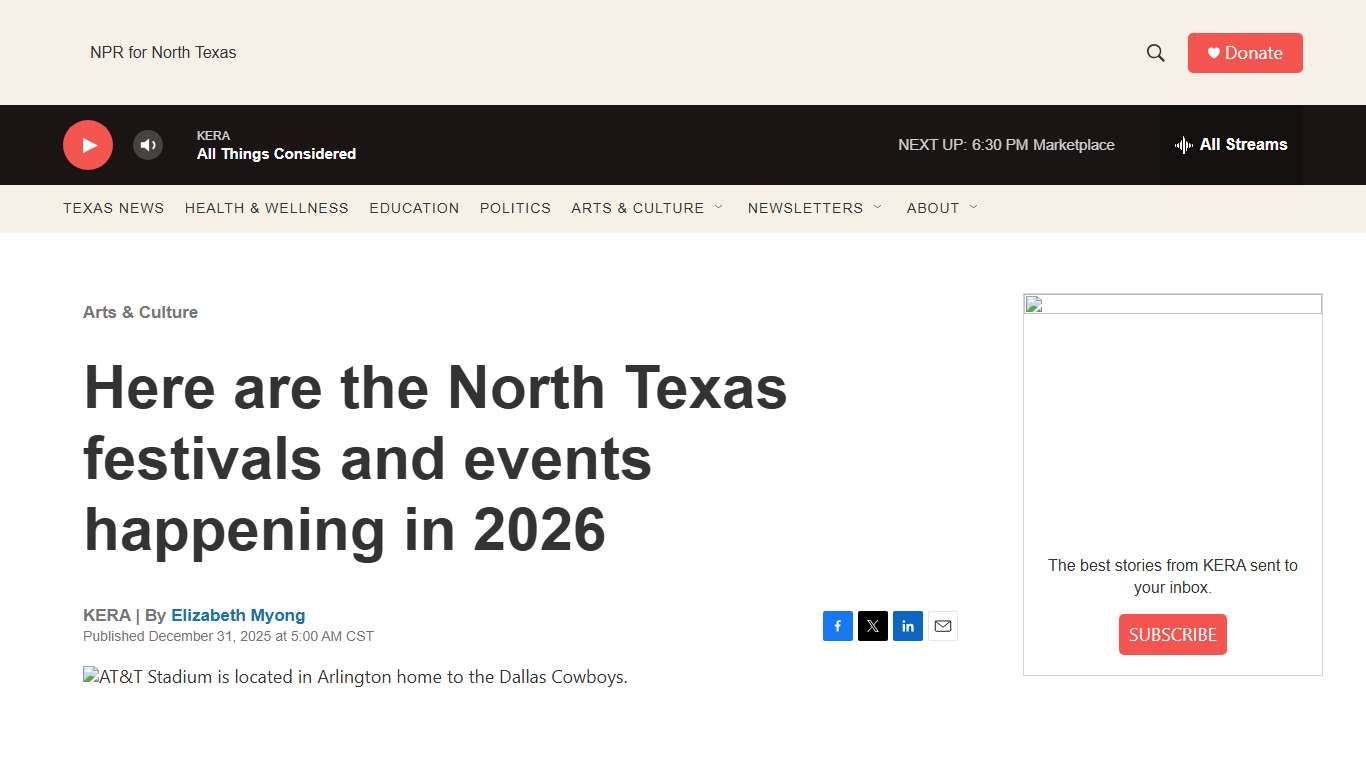Share the article on Facebook

838,626
